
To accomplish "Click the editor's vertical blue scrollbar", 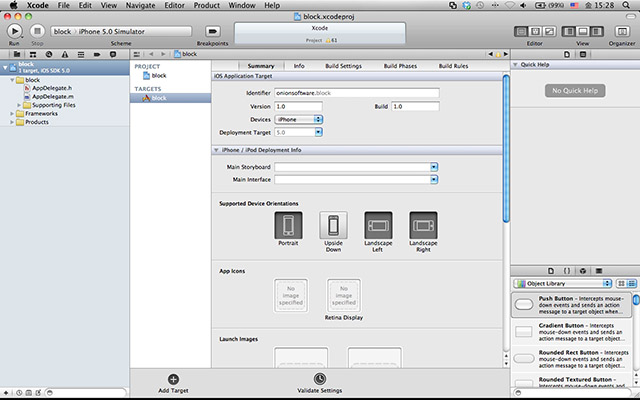I will tap(506, 149).
